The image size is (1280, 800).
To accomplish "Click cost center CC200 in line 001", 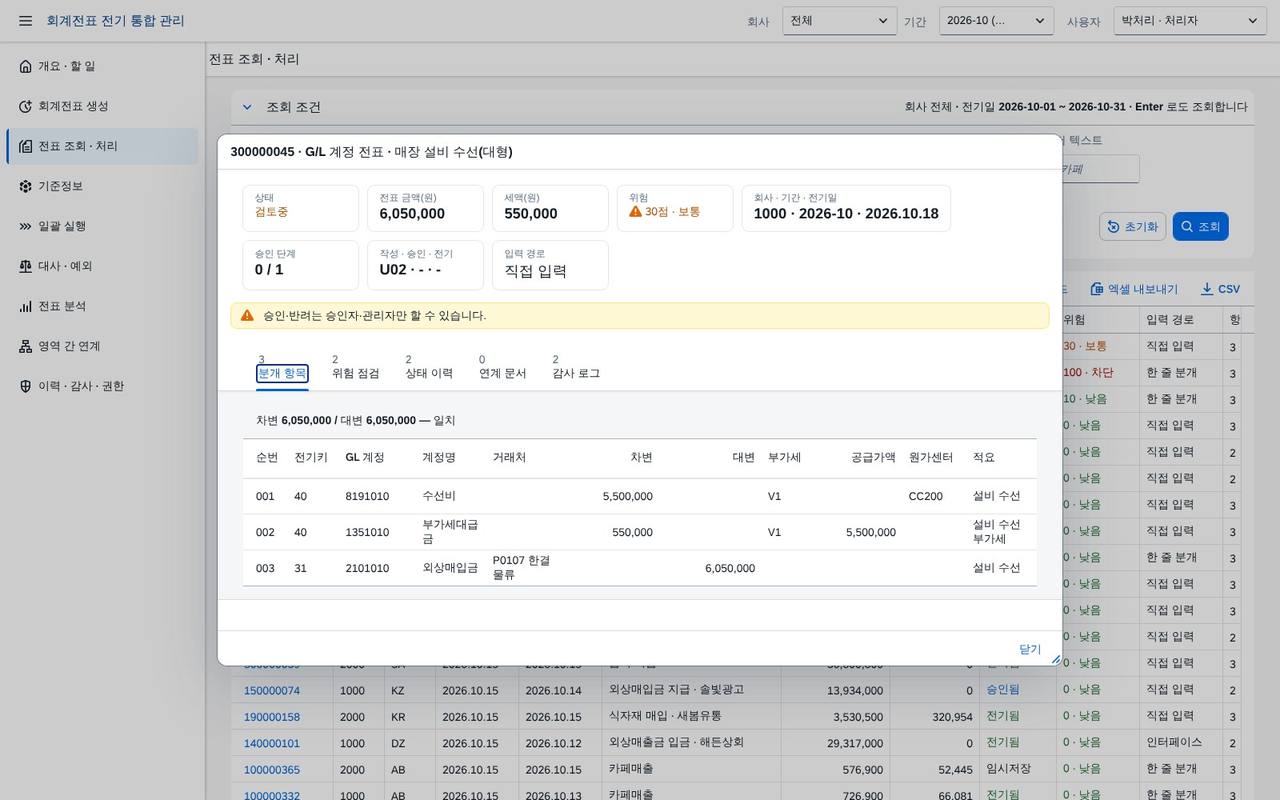I will click(x=926, y=496).
